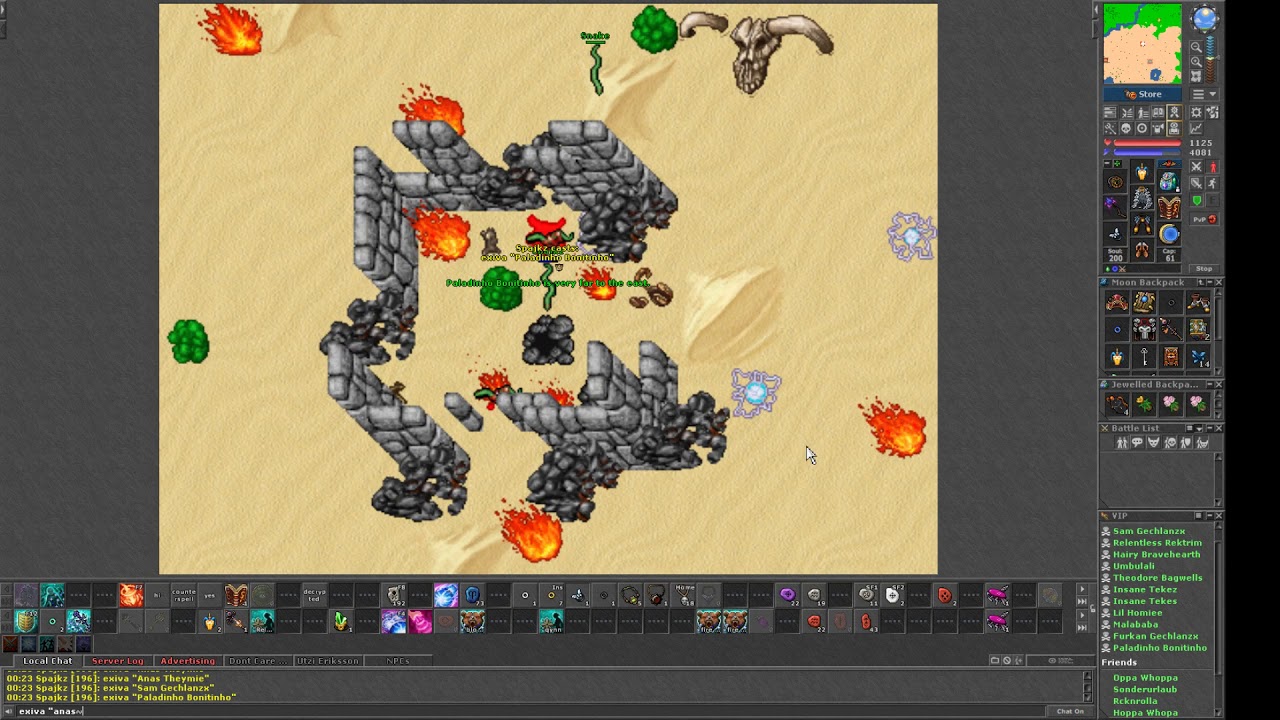
Task: Toggle Battle List hide NPCs filter
Action: coord(1137,442)
